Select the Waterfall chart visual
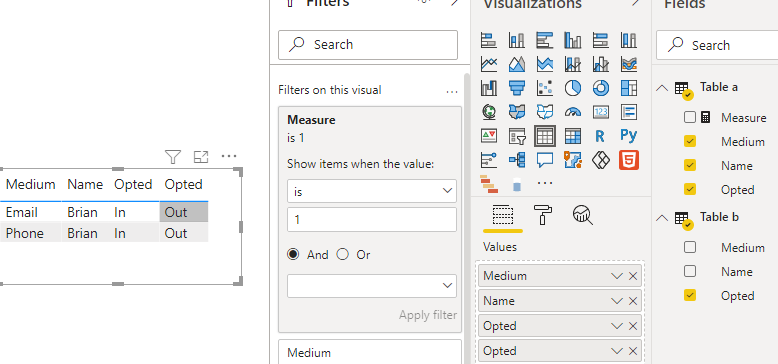 pyautogui.click(x=489, y=88)
